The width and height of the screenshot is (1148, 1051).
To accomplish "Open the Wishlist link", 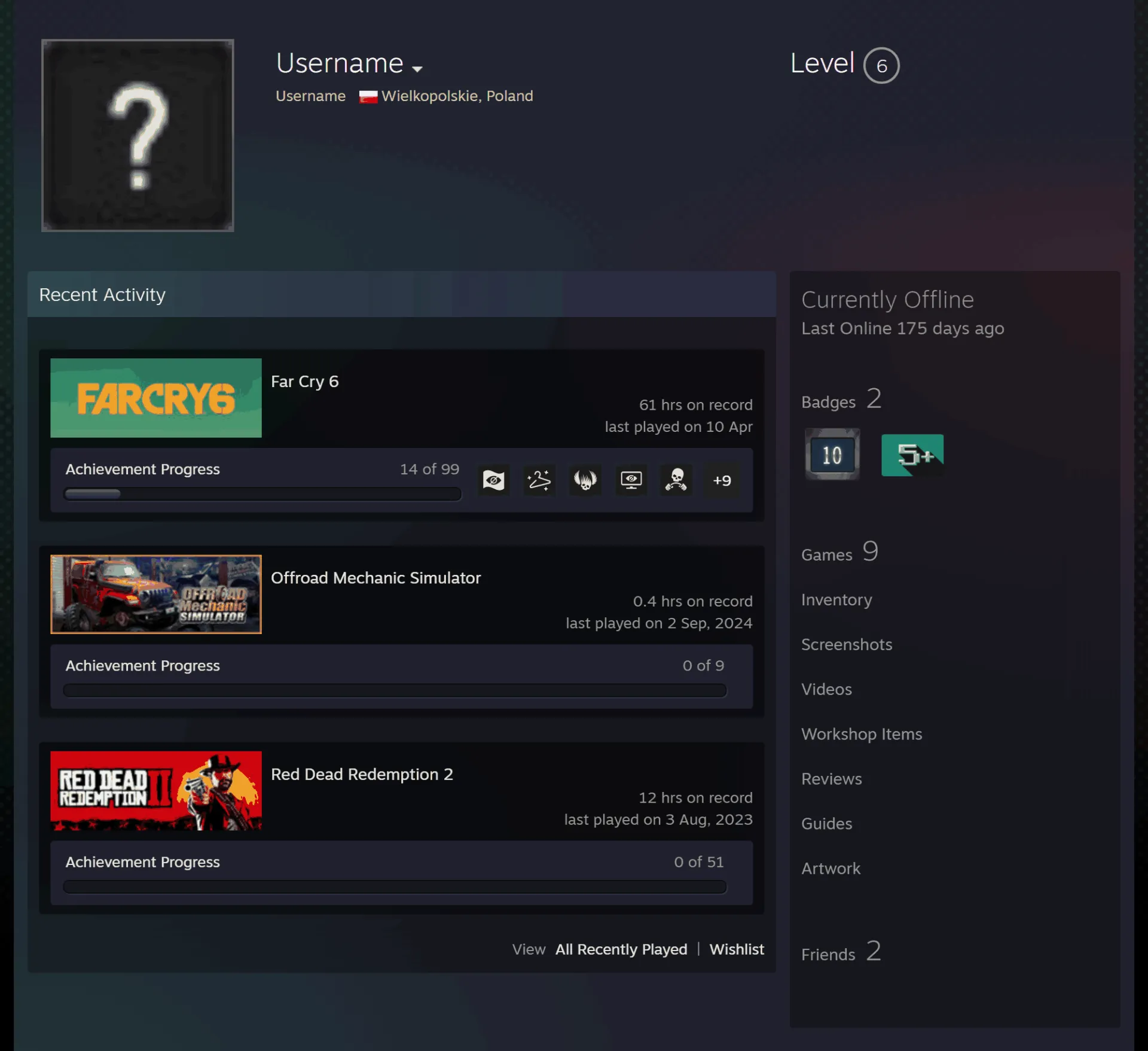I will click(x=737, y=949).
